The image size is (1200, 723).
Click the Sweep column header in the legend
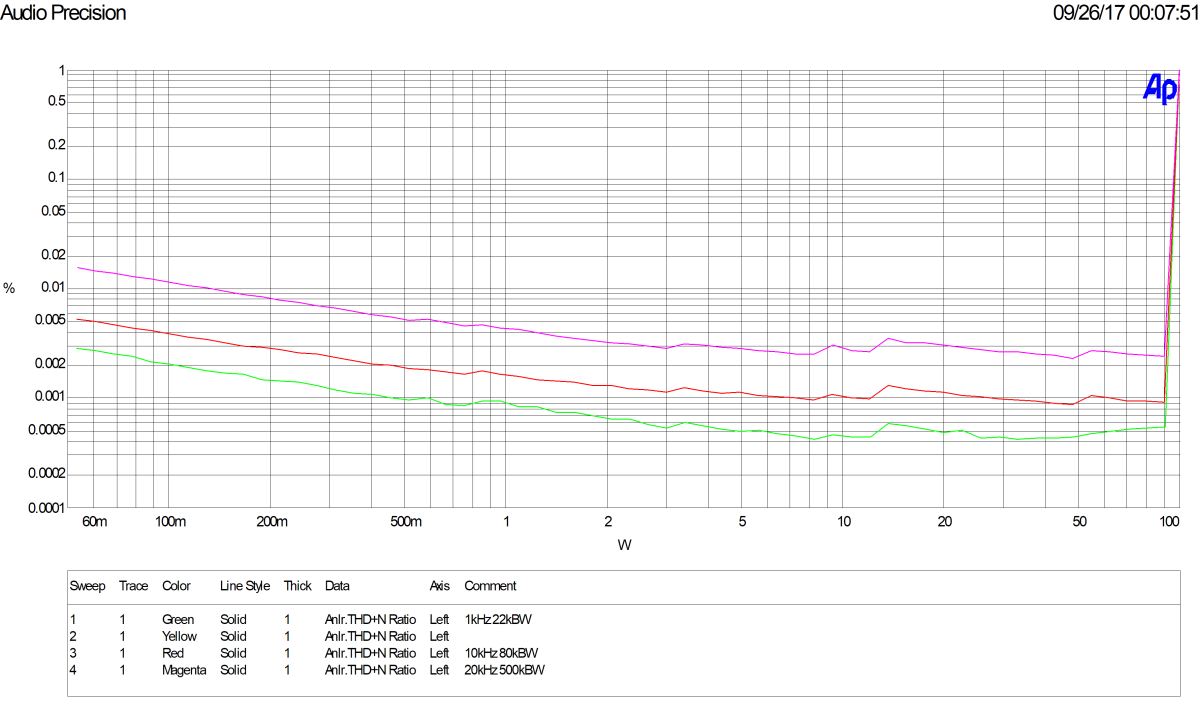pyautogui.click(x=87, y=586)
